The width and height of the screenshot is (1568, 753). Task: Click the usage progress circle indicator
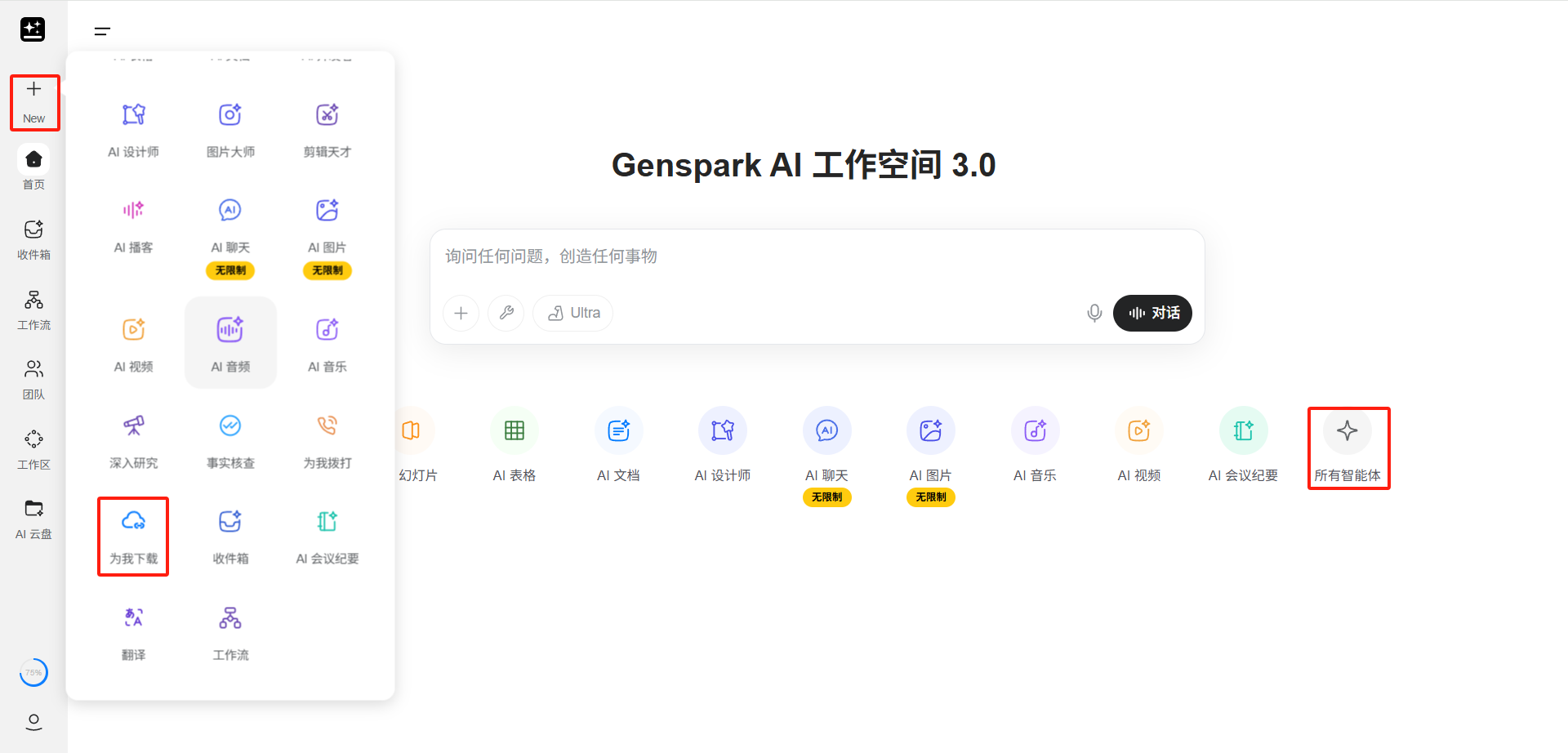coord(33,673)
